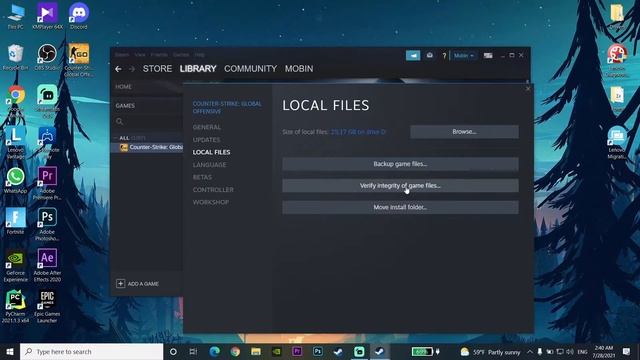Open the Windows Start menu
640x360 pixels.
(x=10, y=351)
